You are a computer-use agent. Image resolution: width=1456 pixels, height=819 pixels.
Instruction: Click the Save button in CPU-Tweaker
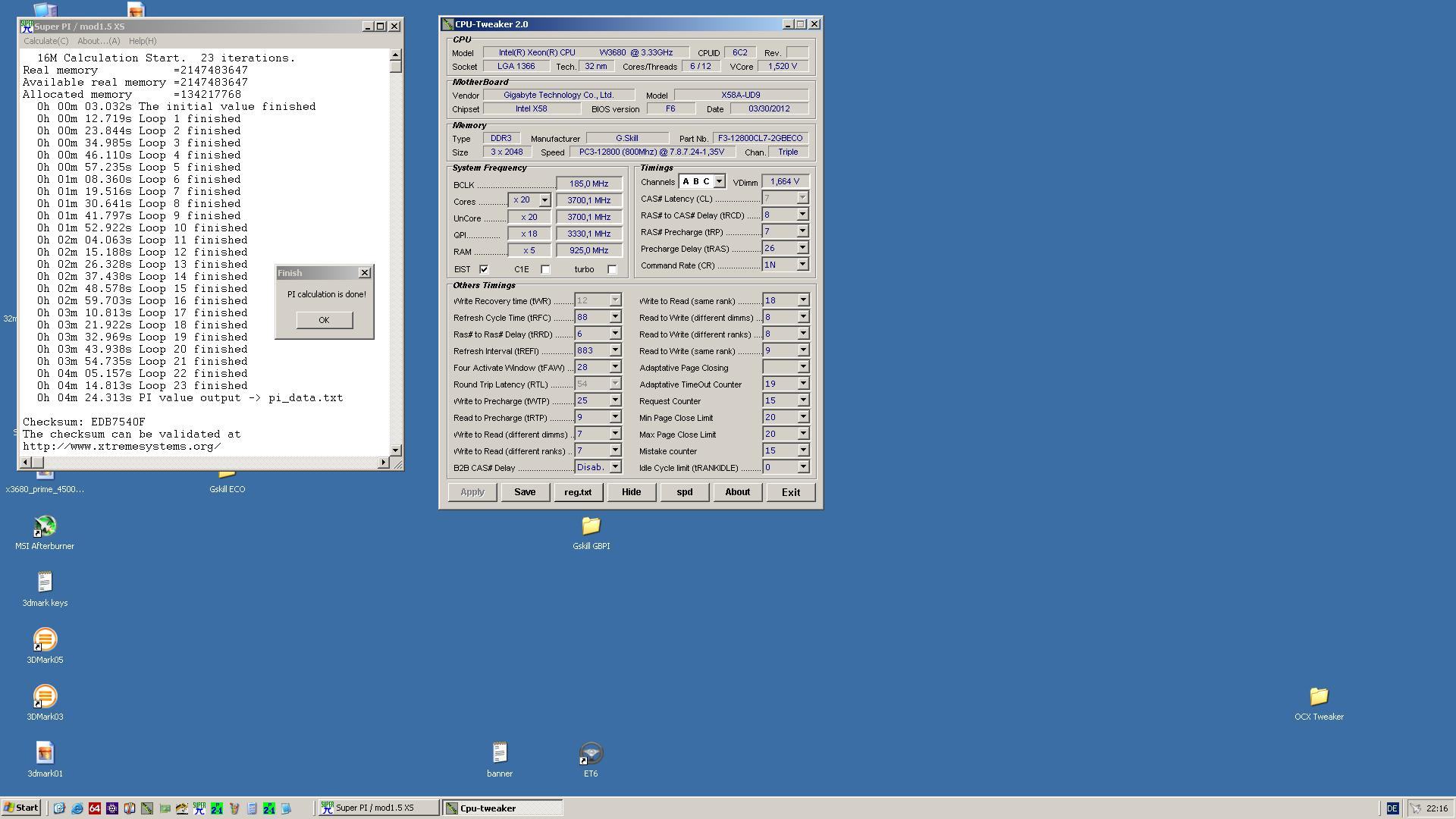[525, 492]
